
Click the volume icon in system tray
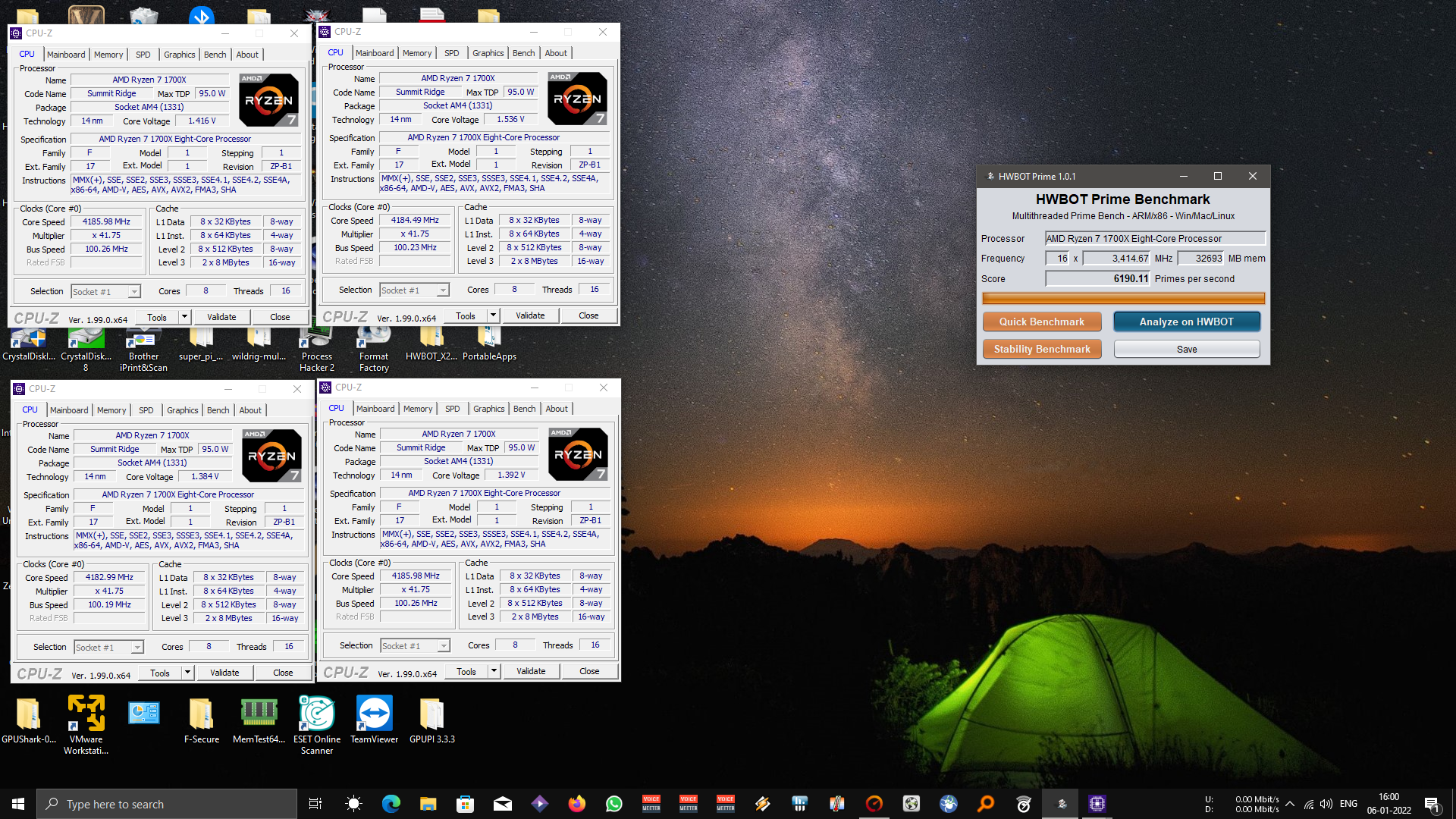pos(1326,804)
